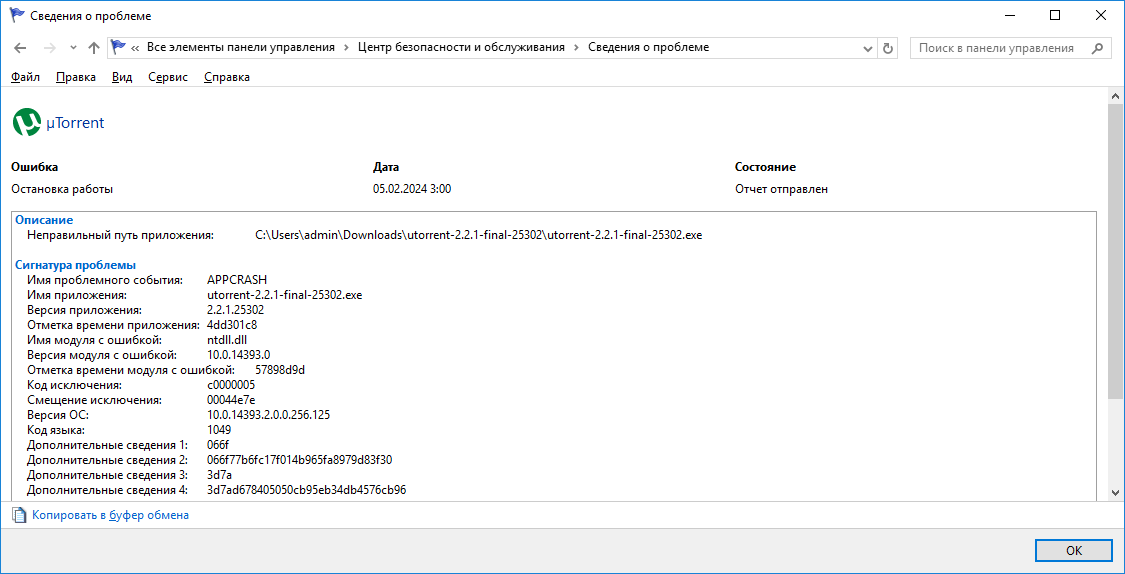The image size is (1125, 574).
Task: Click the vertical scrollbar thumb
Action: pyautogui.click(x=1116, y=251)
